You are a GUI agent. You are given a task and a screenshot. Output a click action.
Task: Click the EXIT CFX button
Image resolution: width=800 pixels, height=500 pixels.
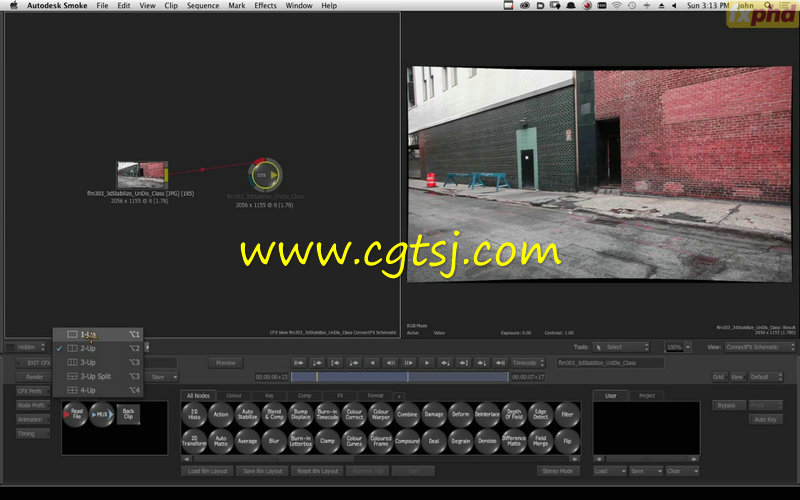[x=33, y=363]
